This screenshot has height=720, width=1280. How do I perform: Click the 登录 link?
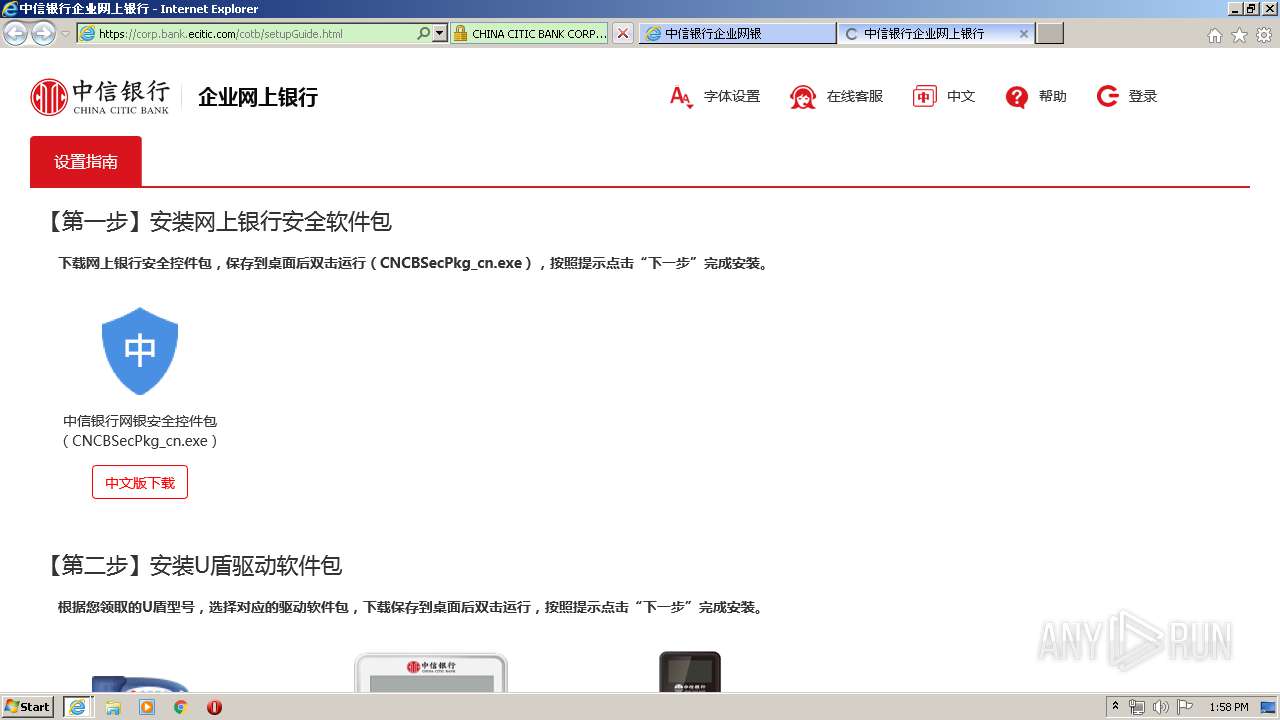(1143, 97)
